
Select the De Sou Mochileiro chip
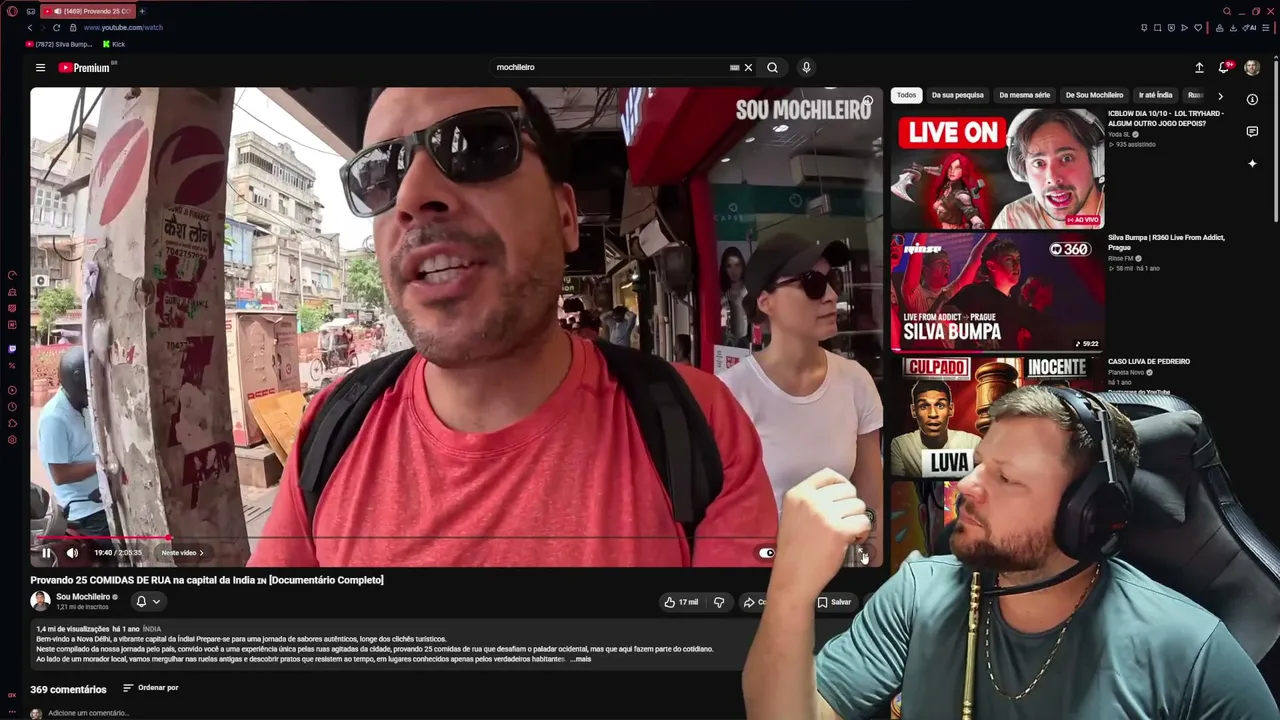pos(1094,95)
